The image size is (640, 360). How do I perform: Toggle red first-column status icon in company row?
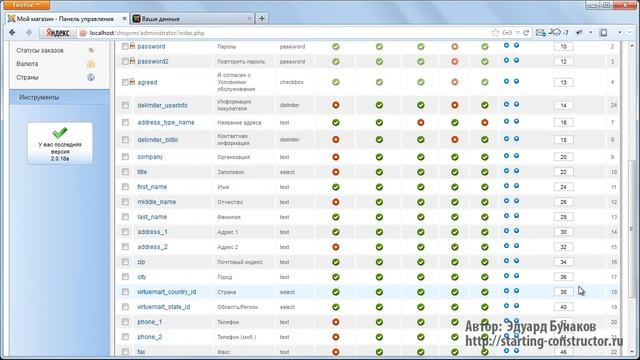click(x=336, y=157)
